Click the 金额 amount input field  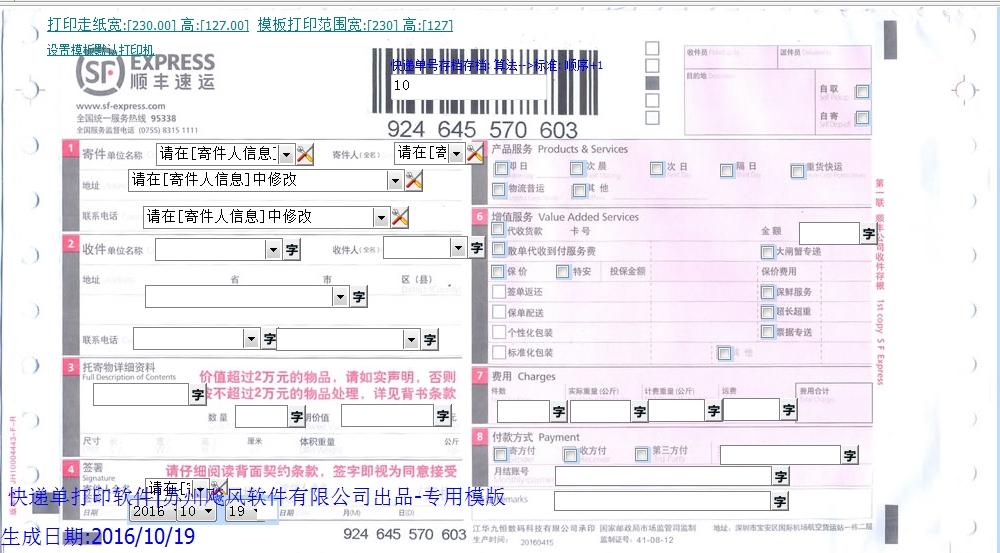point(829,233)
